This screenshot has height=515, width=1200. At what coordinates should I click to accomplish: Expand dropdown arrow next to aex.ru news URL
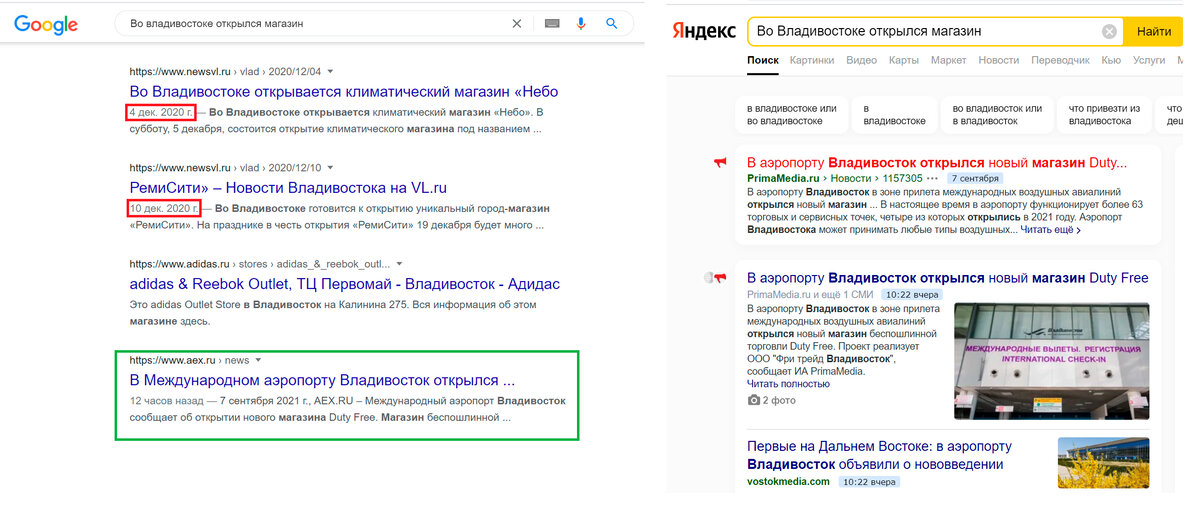[x=258, y=360]
